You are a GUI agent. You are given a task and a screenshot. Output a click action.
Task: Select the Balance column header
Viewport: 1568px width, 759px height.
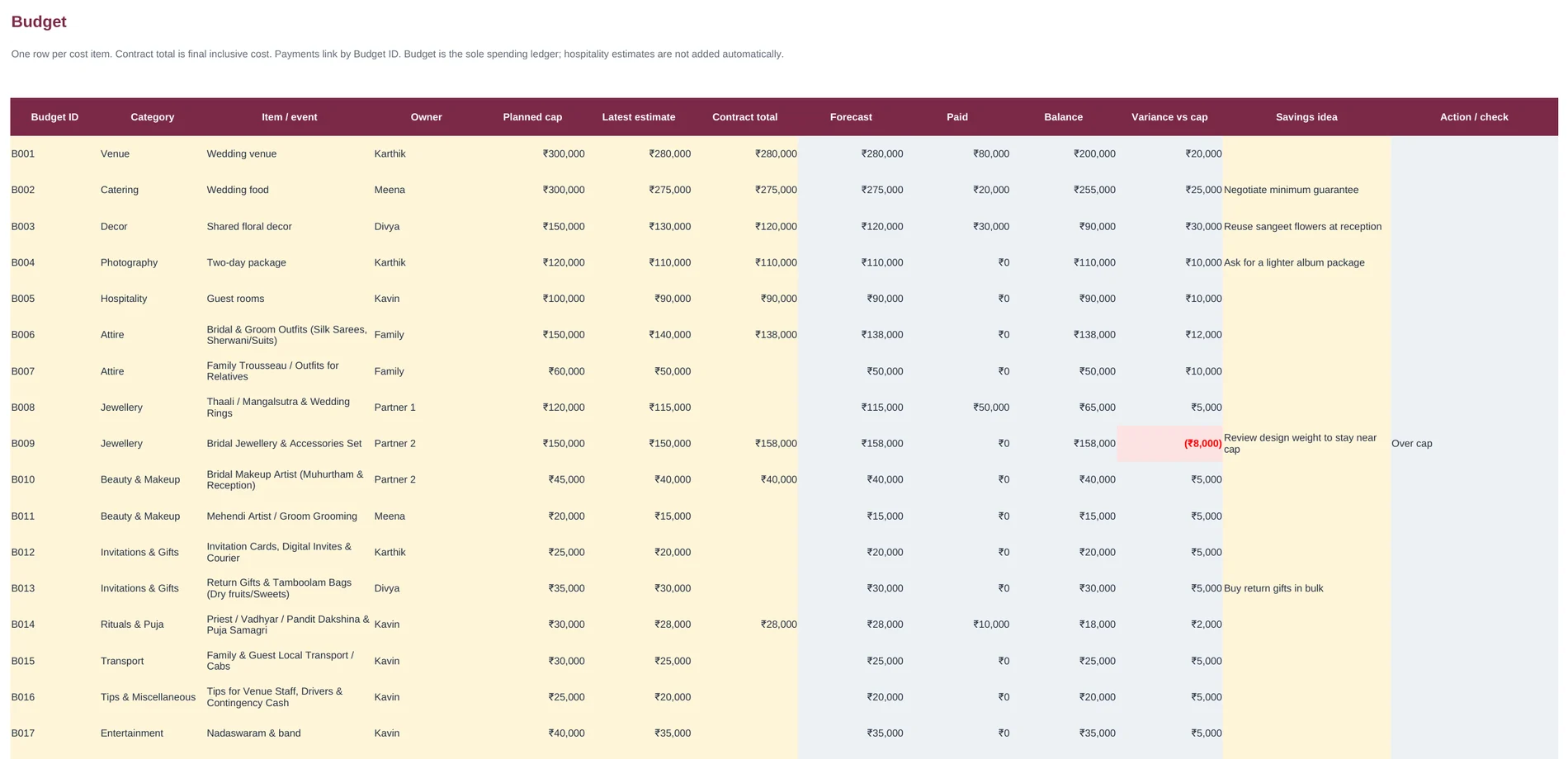[x=1064, y=117]
